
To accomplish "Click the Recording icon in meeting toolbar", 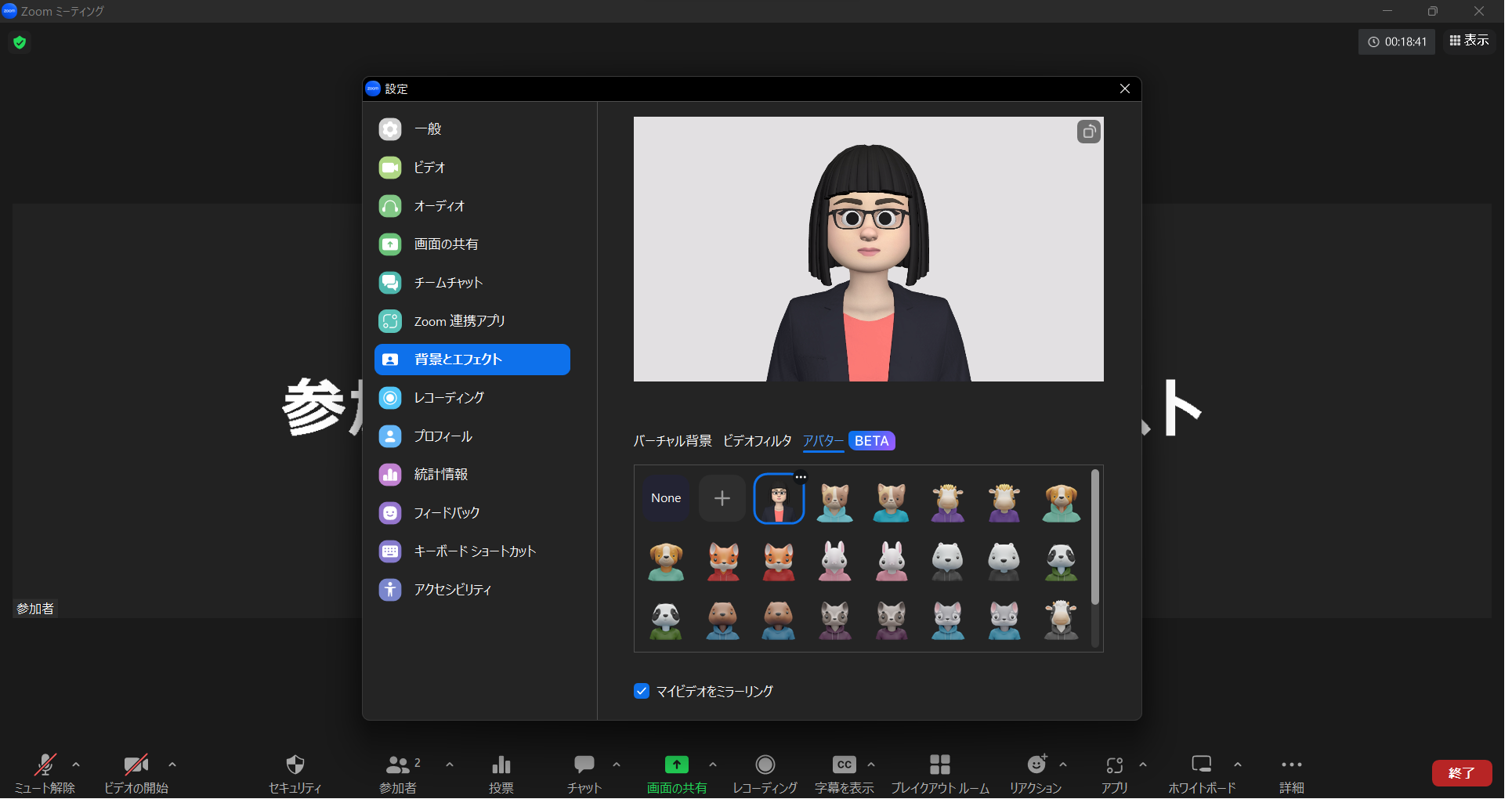I will pos(765,765).
